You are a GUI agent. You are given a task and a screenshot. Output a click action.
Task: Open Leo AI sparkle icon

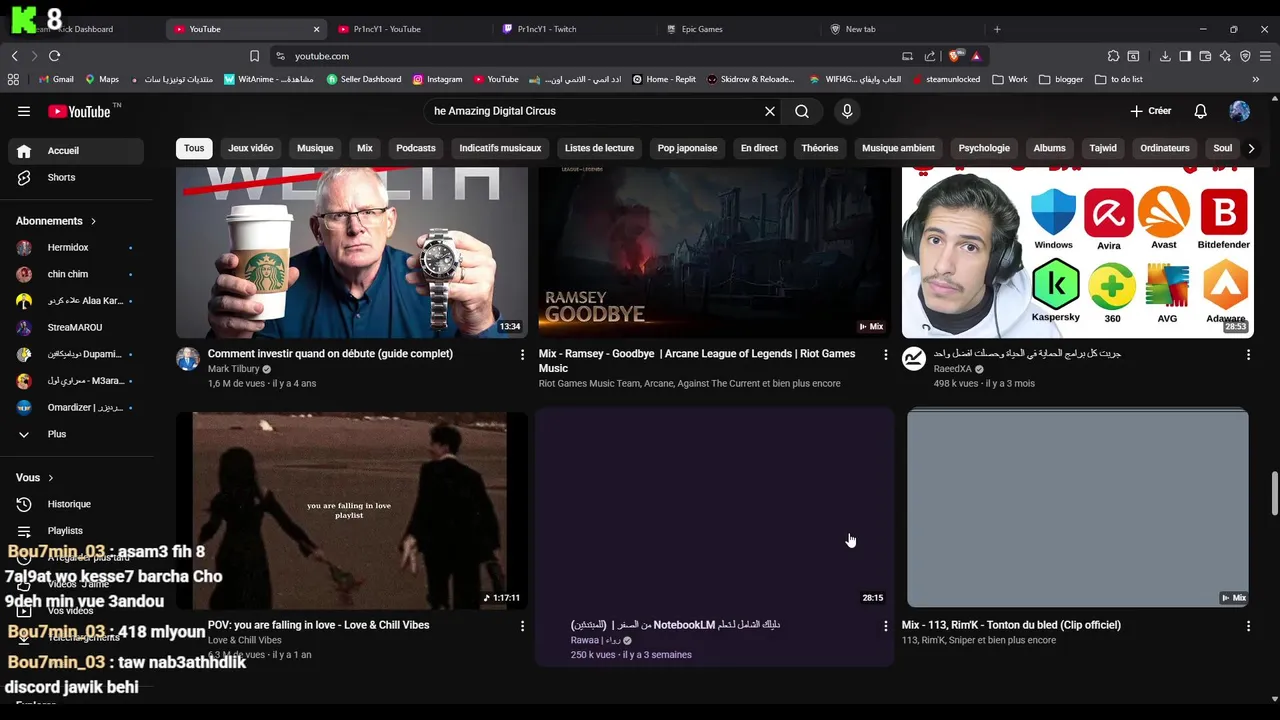[1225, 56]
